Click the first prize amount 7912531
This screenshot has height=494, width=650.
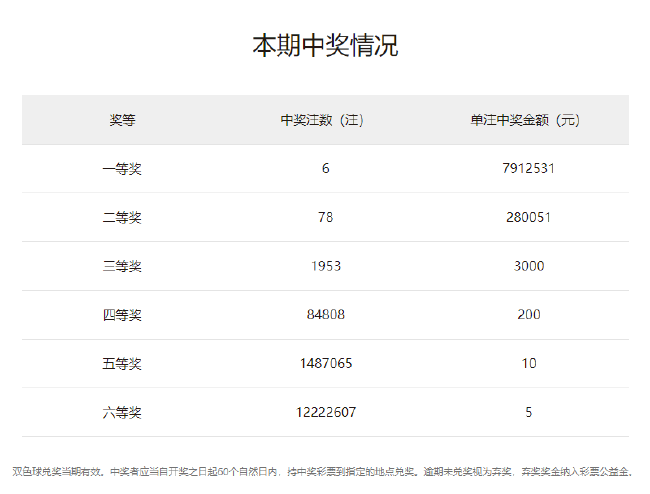(528, 168)
